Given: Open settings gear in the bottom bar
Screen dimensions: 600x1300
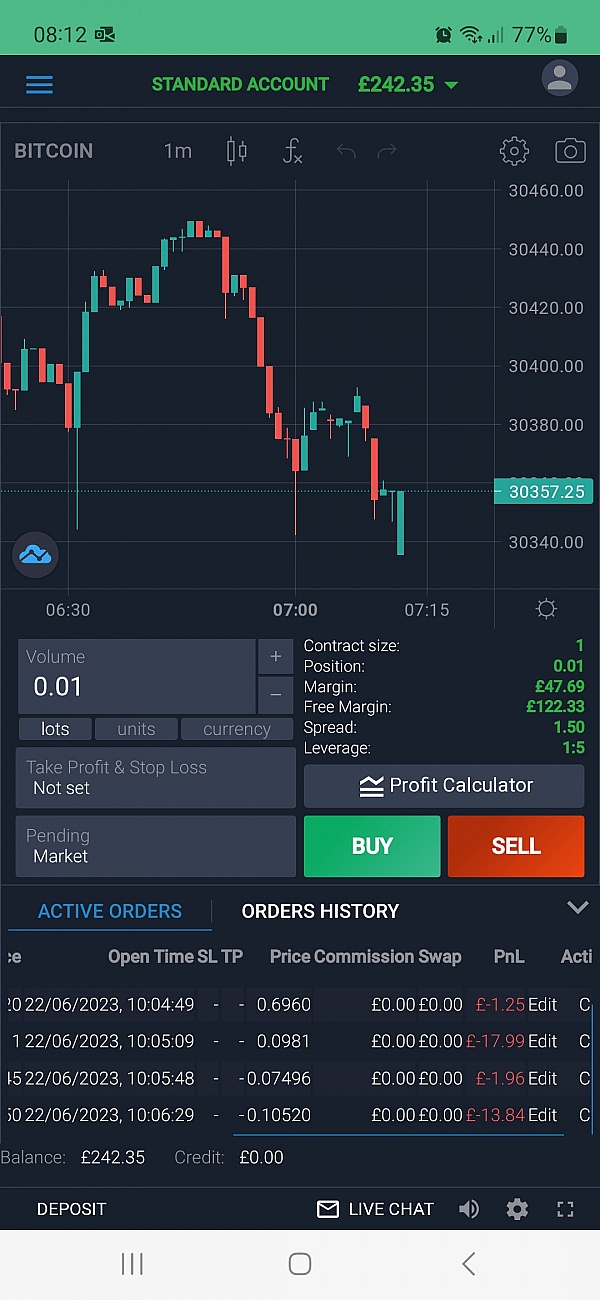Looking at the screenshot, I should click(x=517, y=1209).
